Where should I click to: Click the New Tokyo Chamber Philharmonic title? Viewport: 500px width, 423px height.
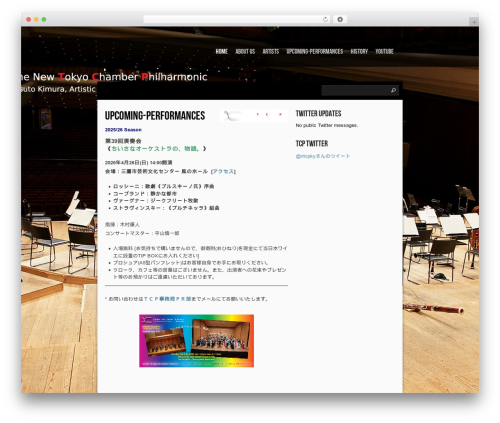pos(114,77)
